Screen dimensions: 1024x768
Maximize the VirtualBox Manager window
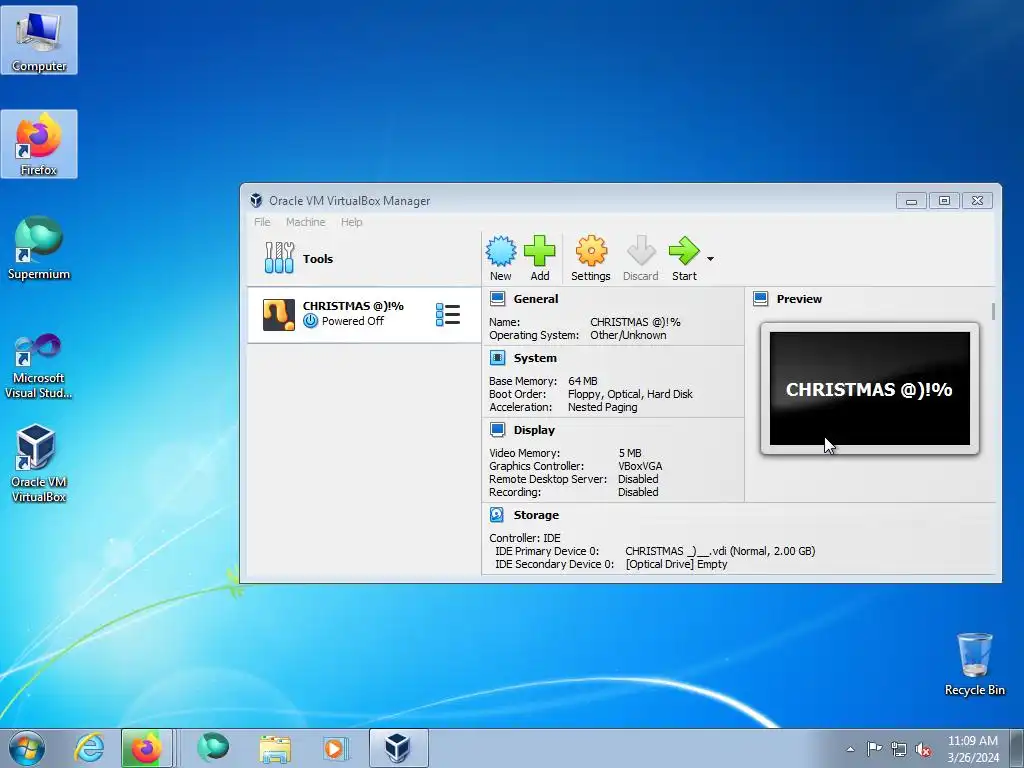(944, 200)
